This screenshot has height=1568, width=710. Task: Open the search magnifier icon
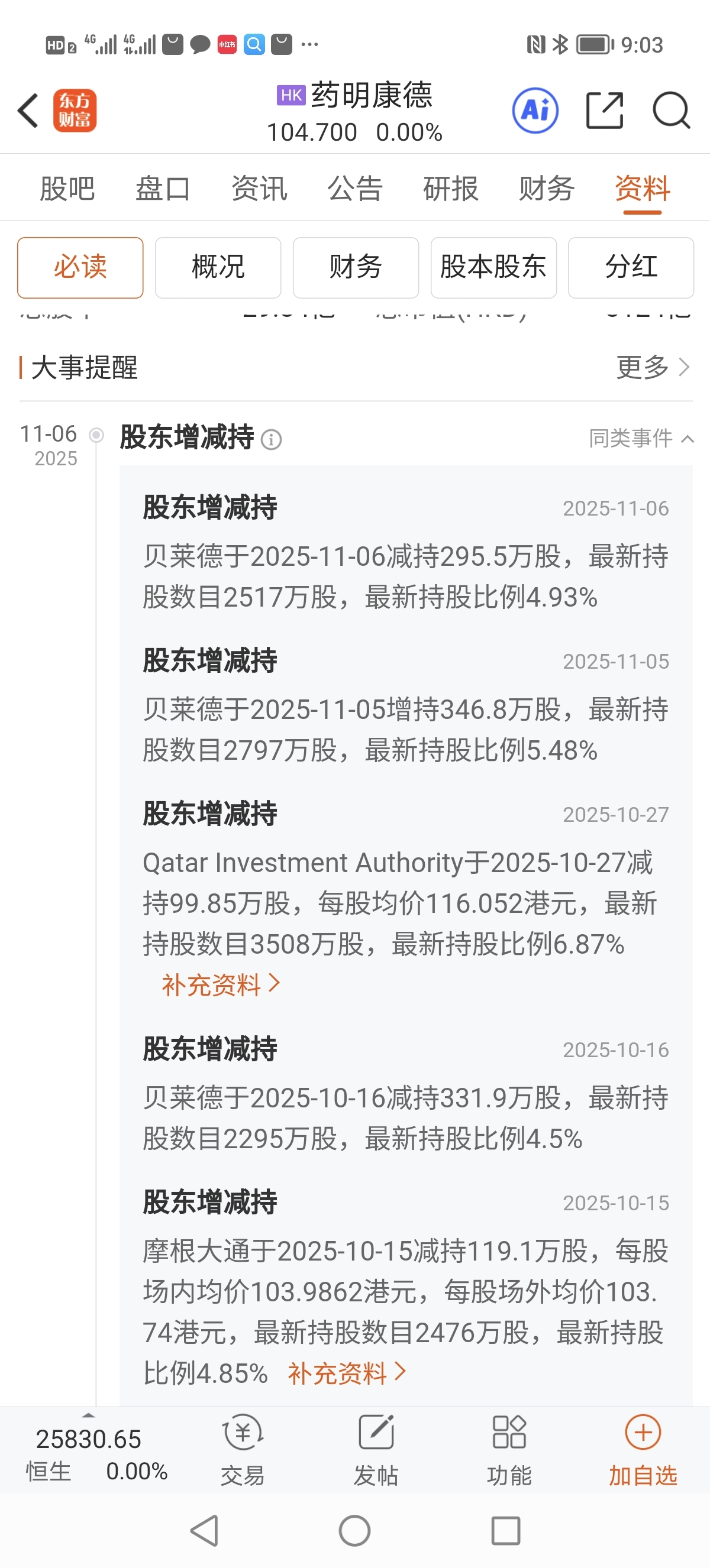(671, 111)
